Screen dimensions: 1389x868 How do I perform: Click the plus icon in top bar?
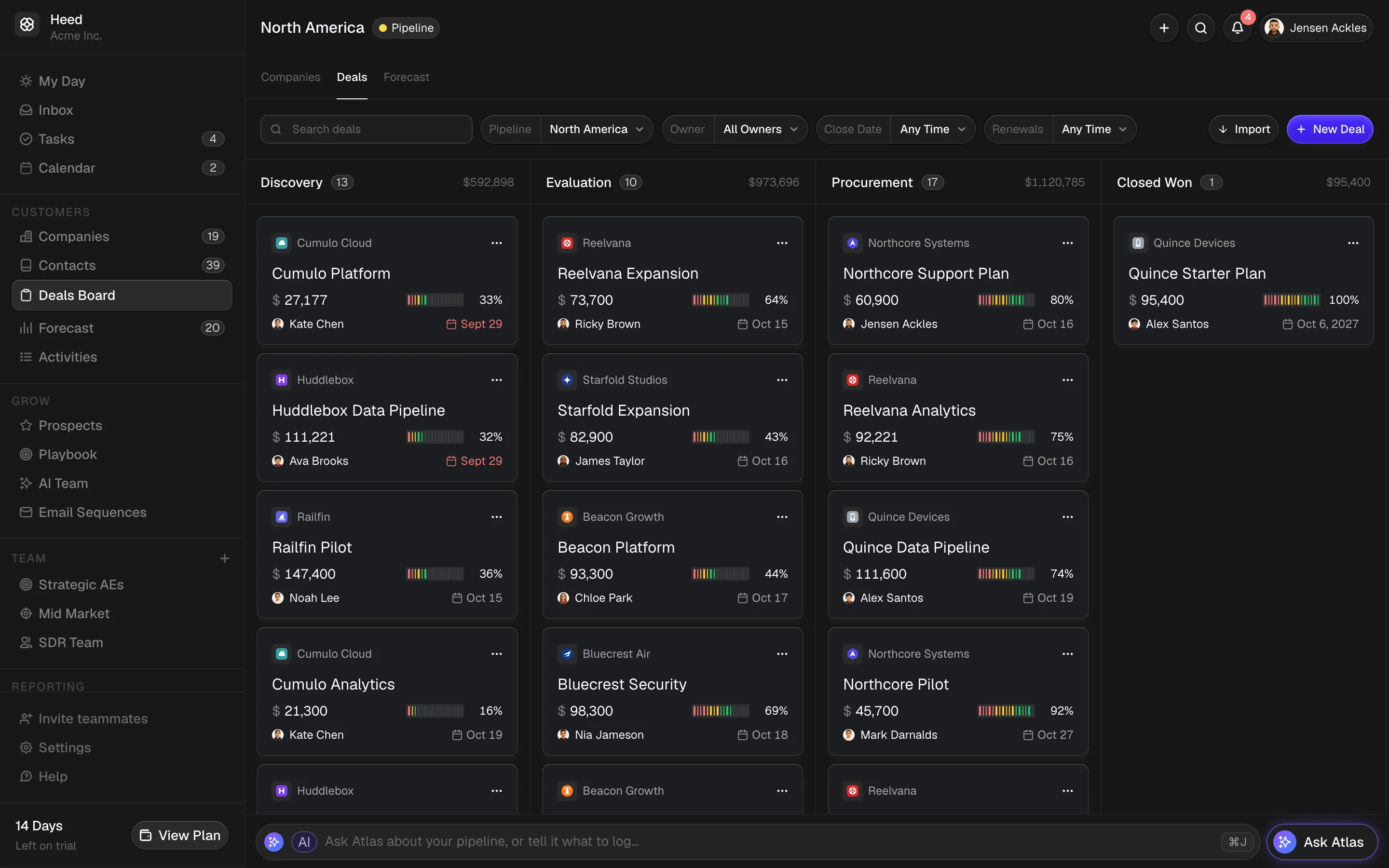click(x=1164, y=27)
